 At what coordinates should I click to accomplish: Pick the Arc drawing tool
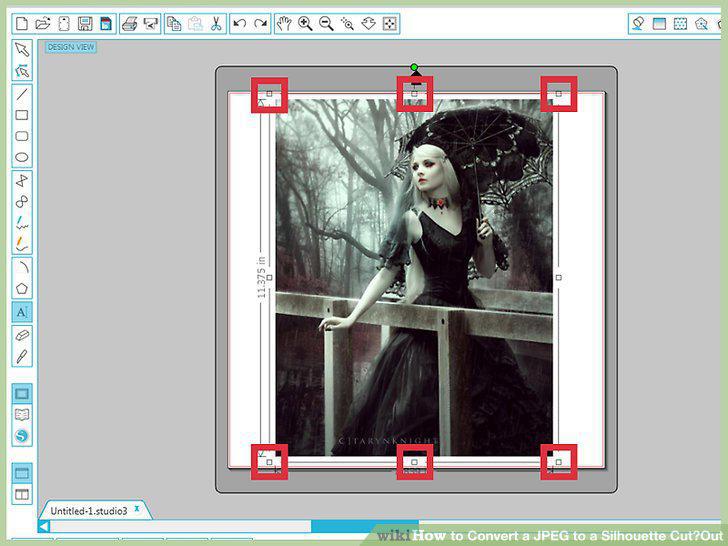click(22, 267)
